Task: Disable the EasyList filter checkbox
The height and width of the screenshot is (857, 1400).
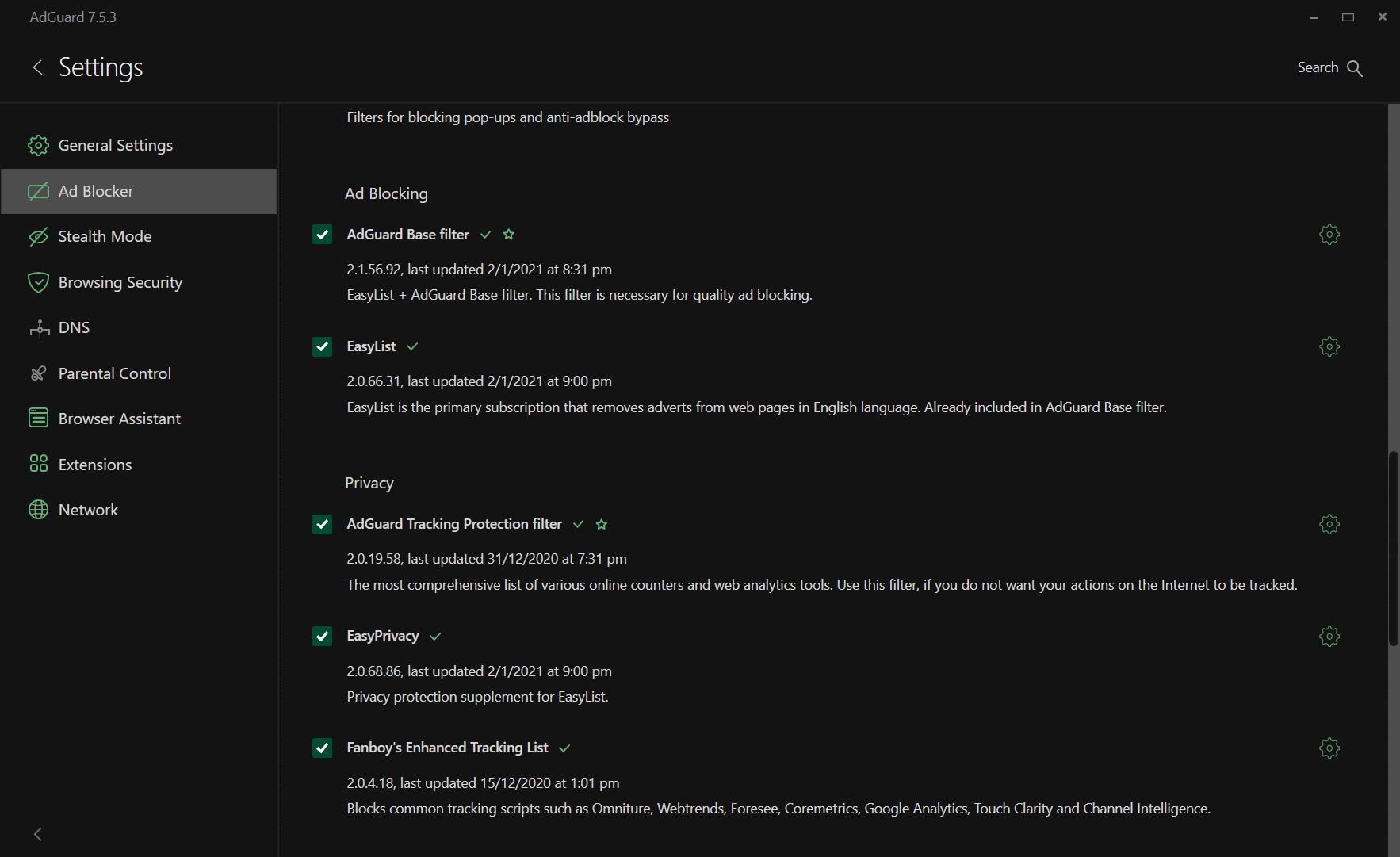Action: coord(322,346)
